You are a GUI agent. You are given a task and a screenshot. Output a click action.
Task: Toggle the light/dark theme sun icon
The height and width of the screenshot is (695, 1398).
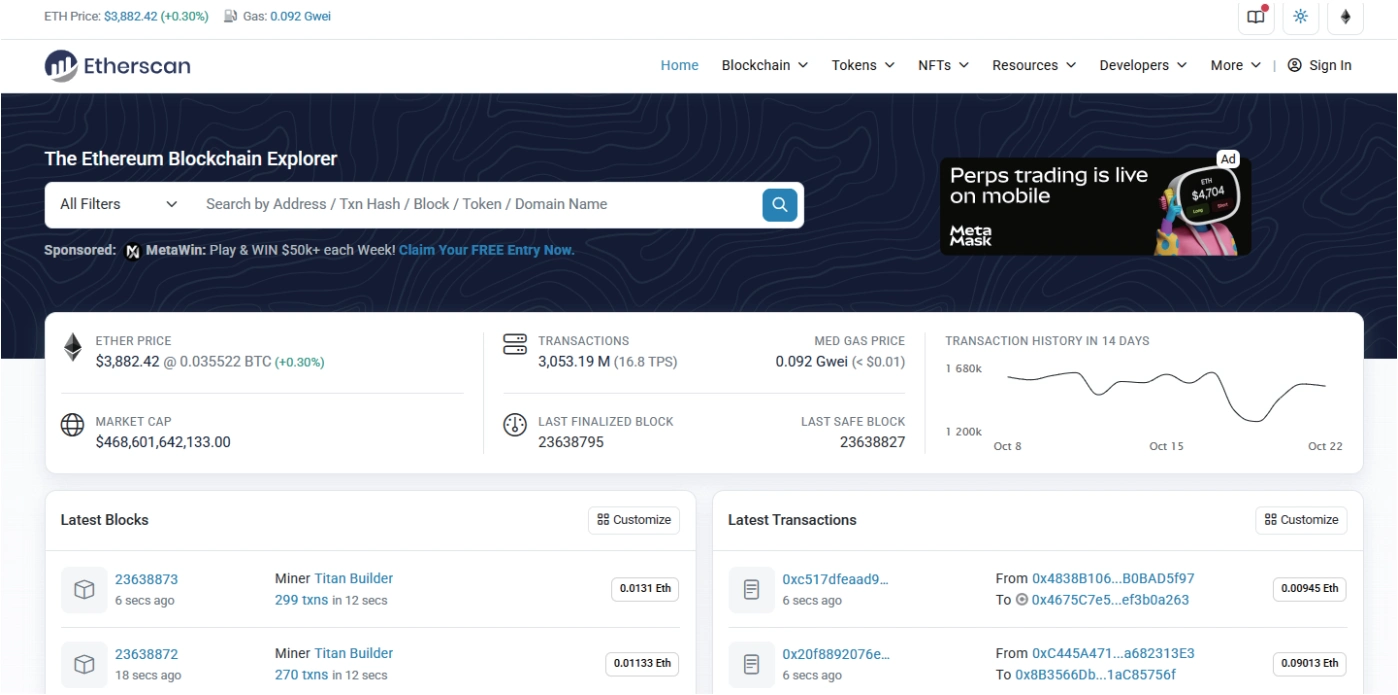(1300, 17)
